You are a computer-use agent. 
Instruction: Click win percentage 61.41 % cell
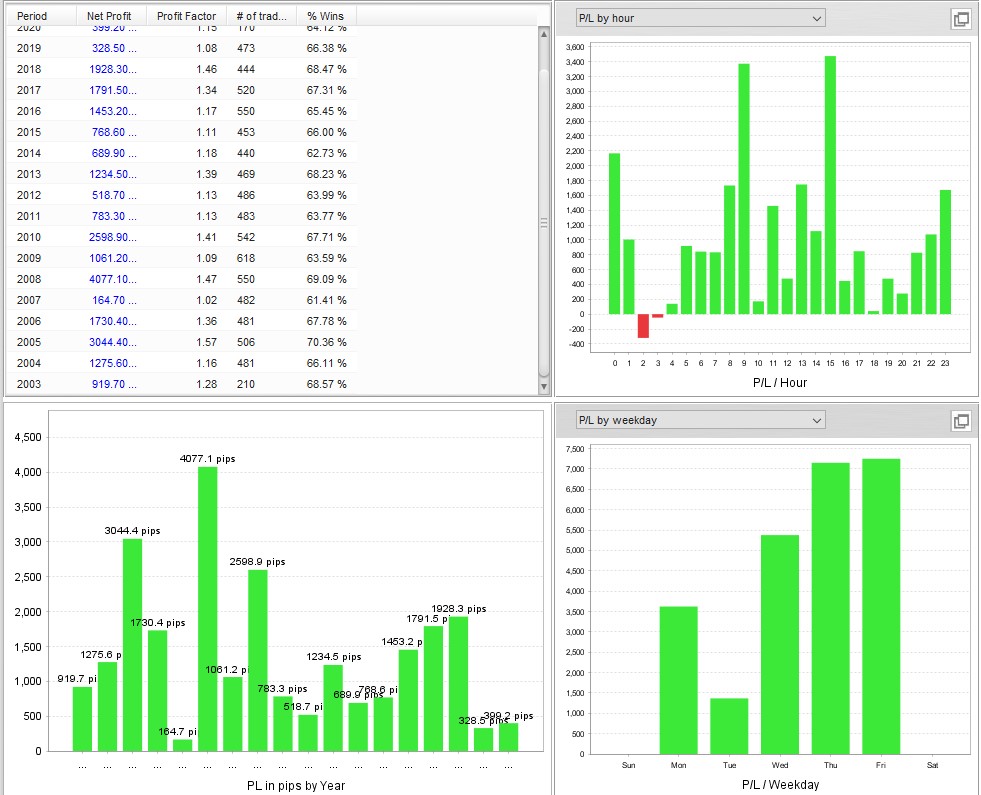pos(327,300)
